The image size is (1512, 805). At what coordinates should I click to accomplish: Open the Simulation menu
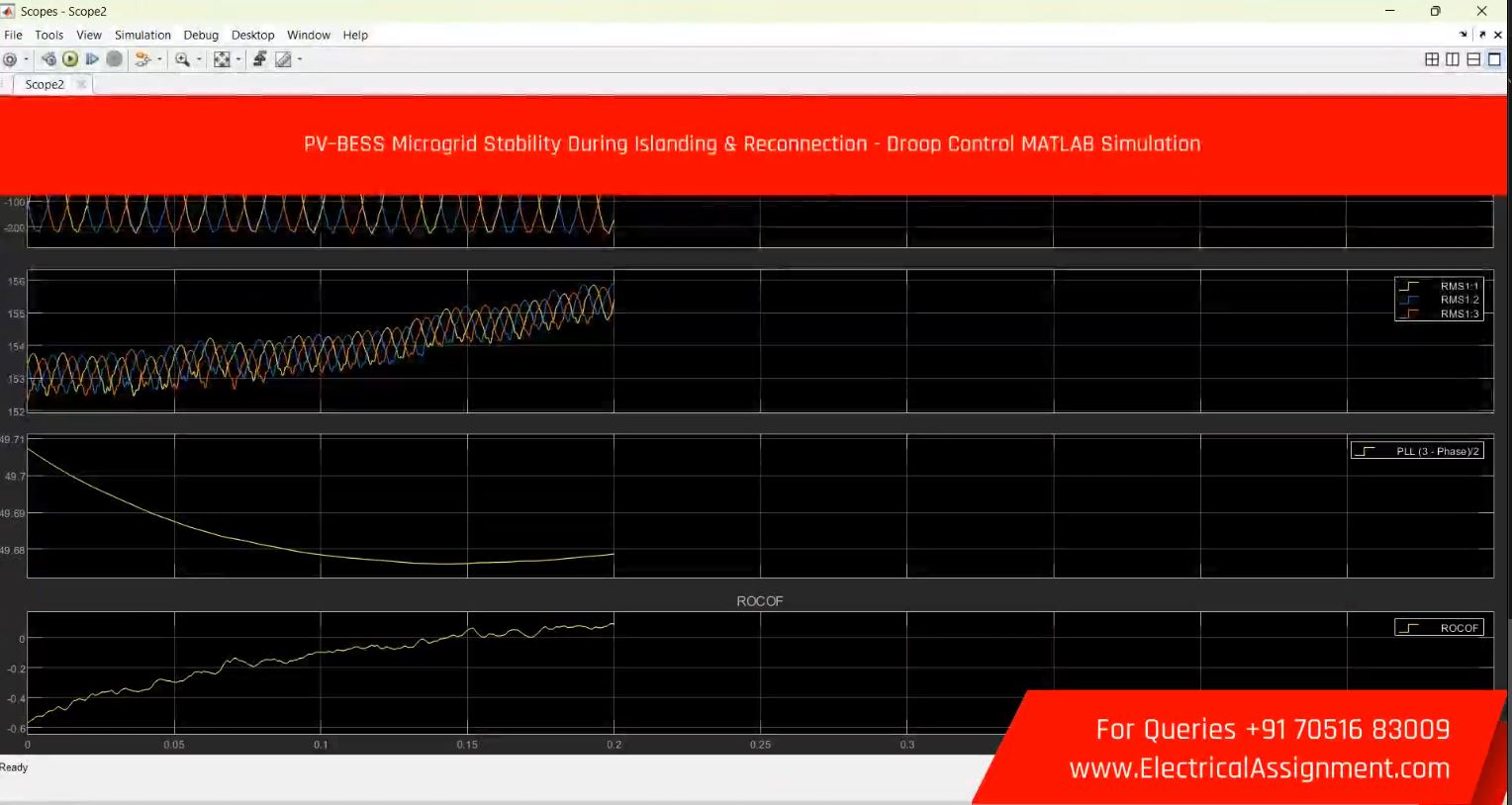pyautogui.click(x=142, y=35)
